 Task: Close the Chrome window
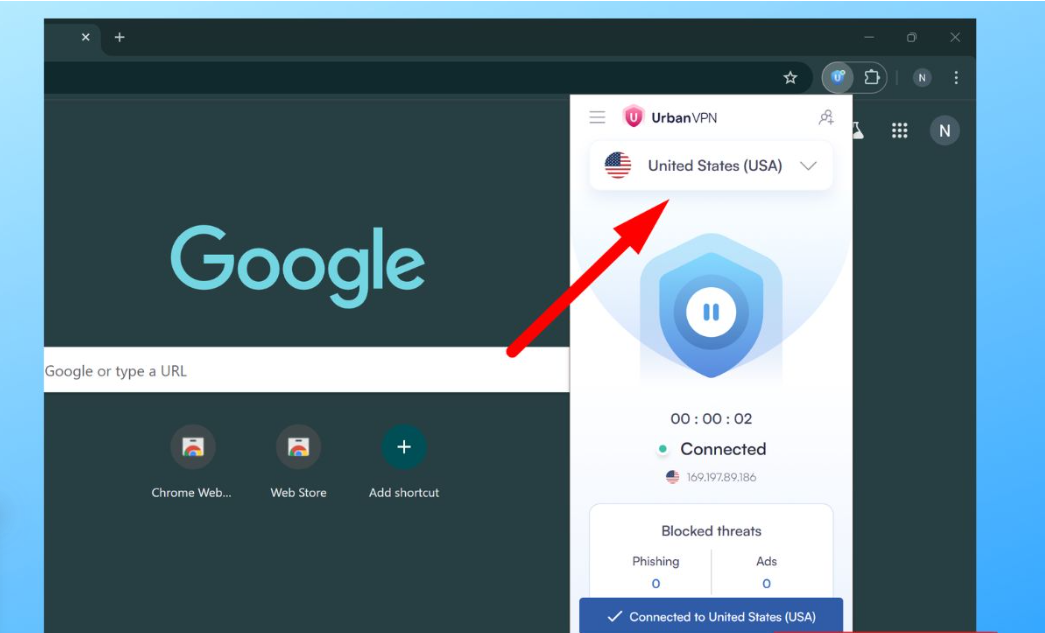(955, 37)
